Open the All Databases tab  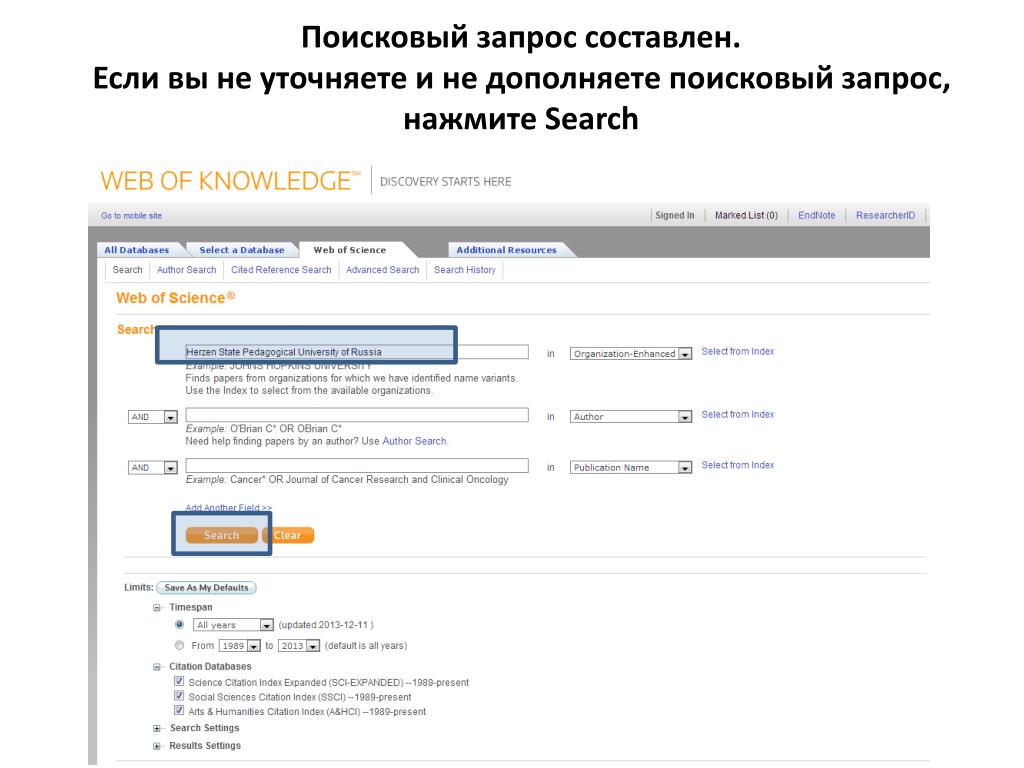pyautogui.click(x=136, y=249)
